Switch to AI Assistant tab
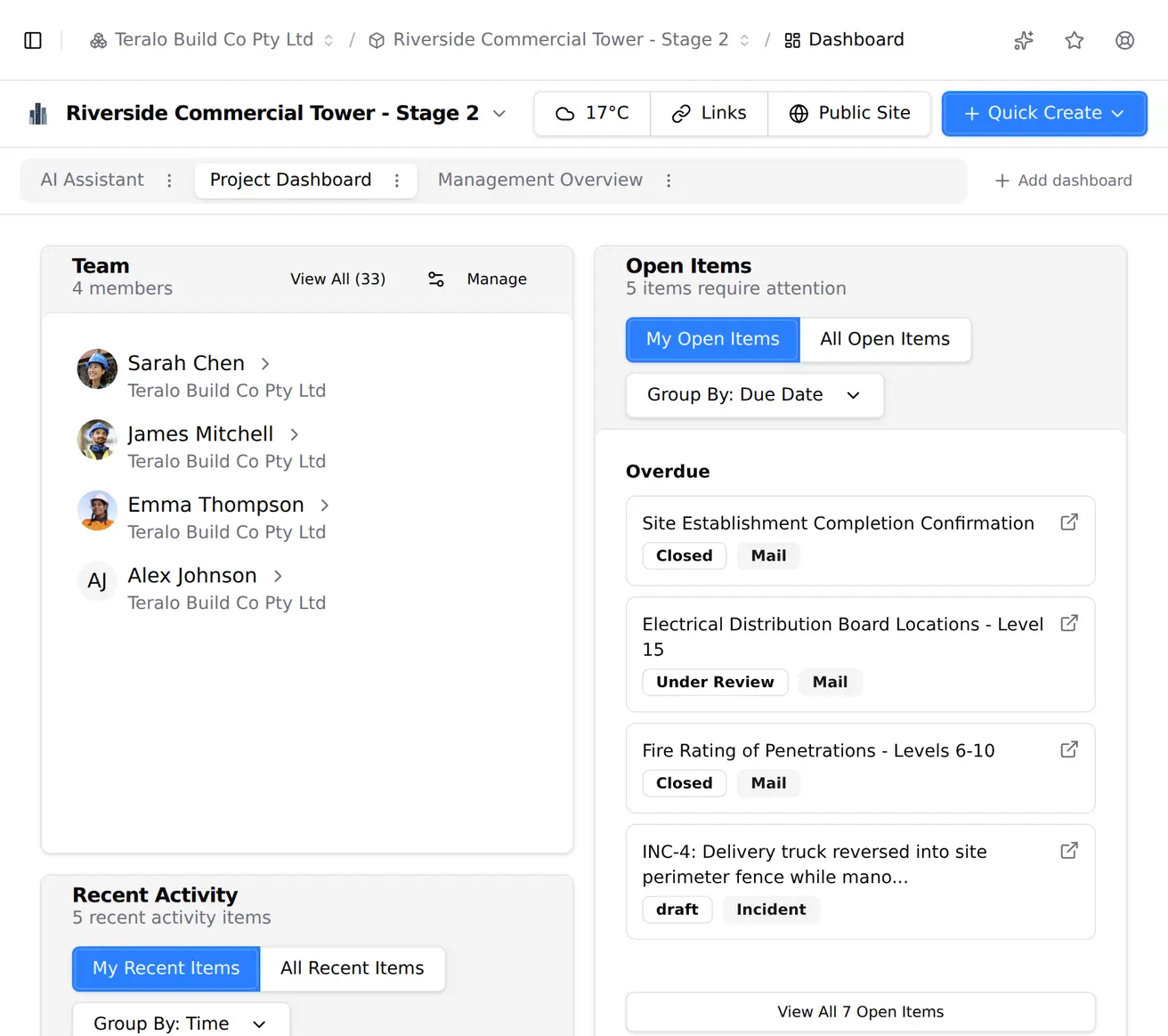The image size is (1168, 1036). [93, 180]
